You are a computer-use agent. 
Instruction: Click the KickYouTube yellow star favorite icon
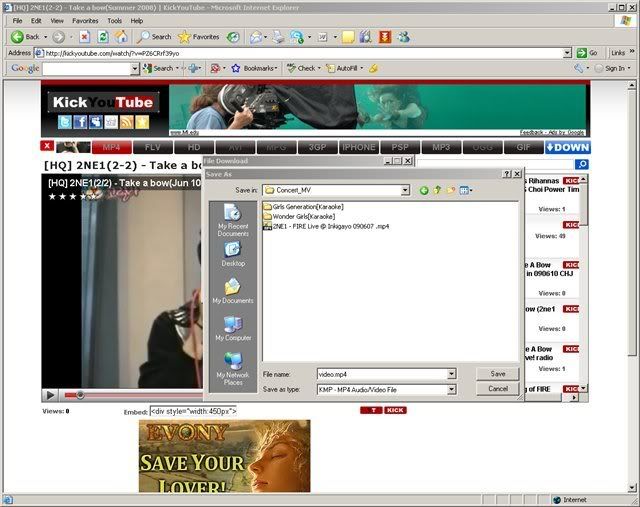pos(142,122)
